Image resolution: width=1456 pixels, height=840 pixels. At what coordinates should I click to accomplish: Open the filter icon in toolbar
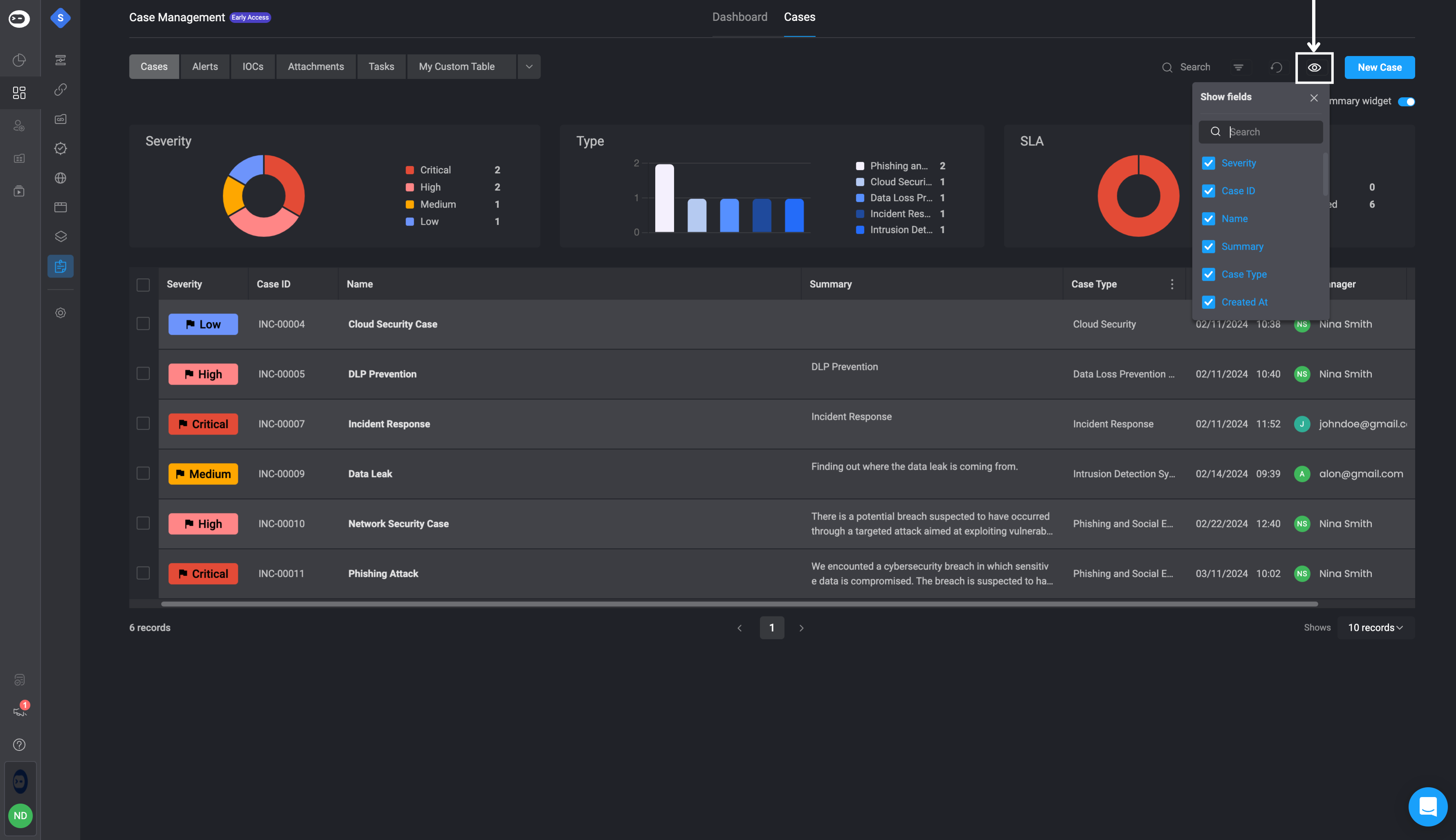coord(1238,67)
